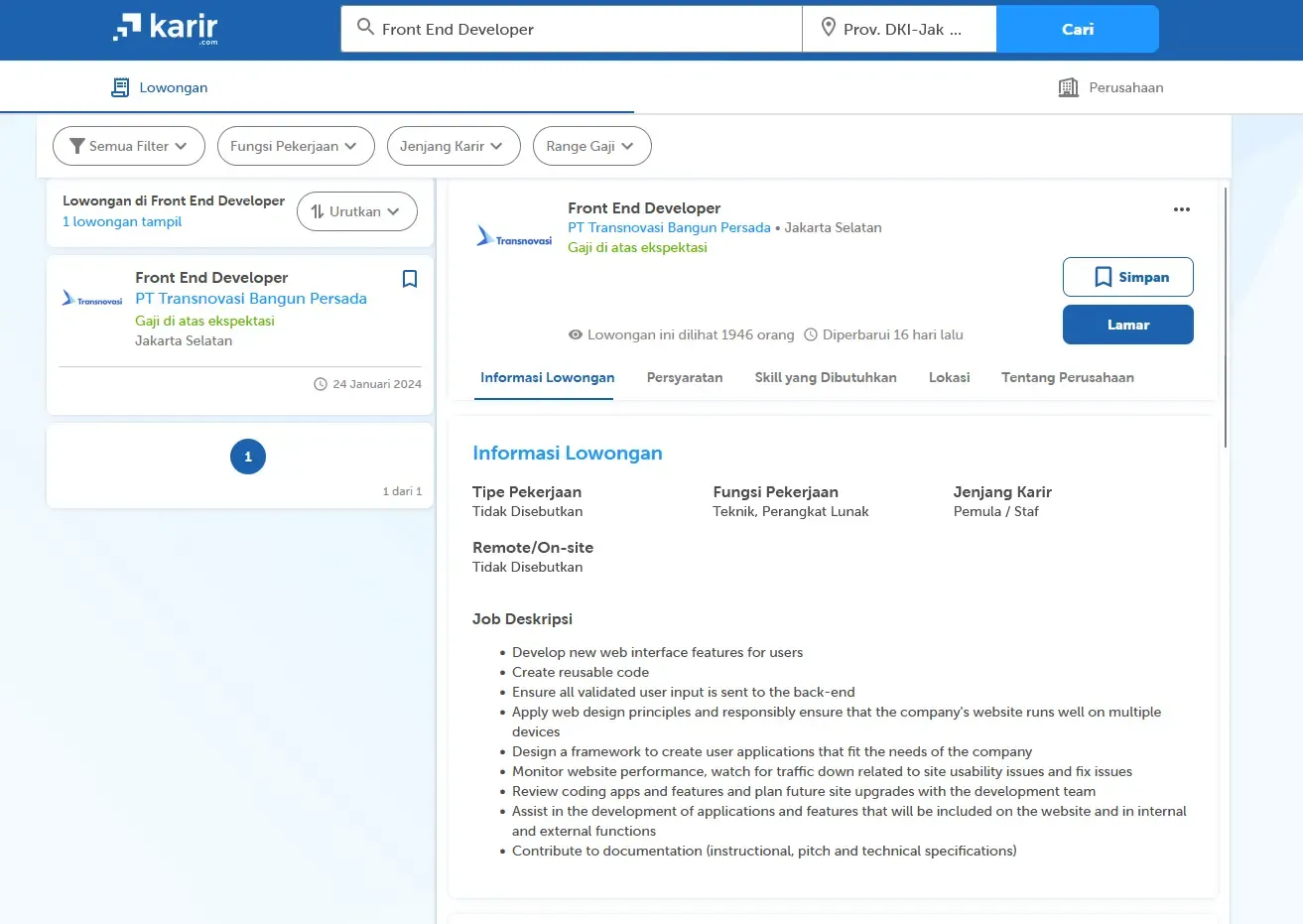Select the Prov. DKI-Jak location field
1303x924 pixels.
(x=899, y=29)
